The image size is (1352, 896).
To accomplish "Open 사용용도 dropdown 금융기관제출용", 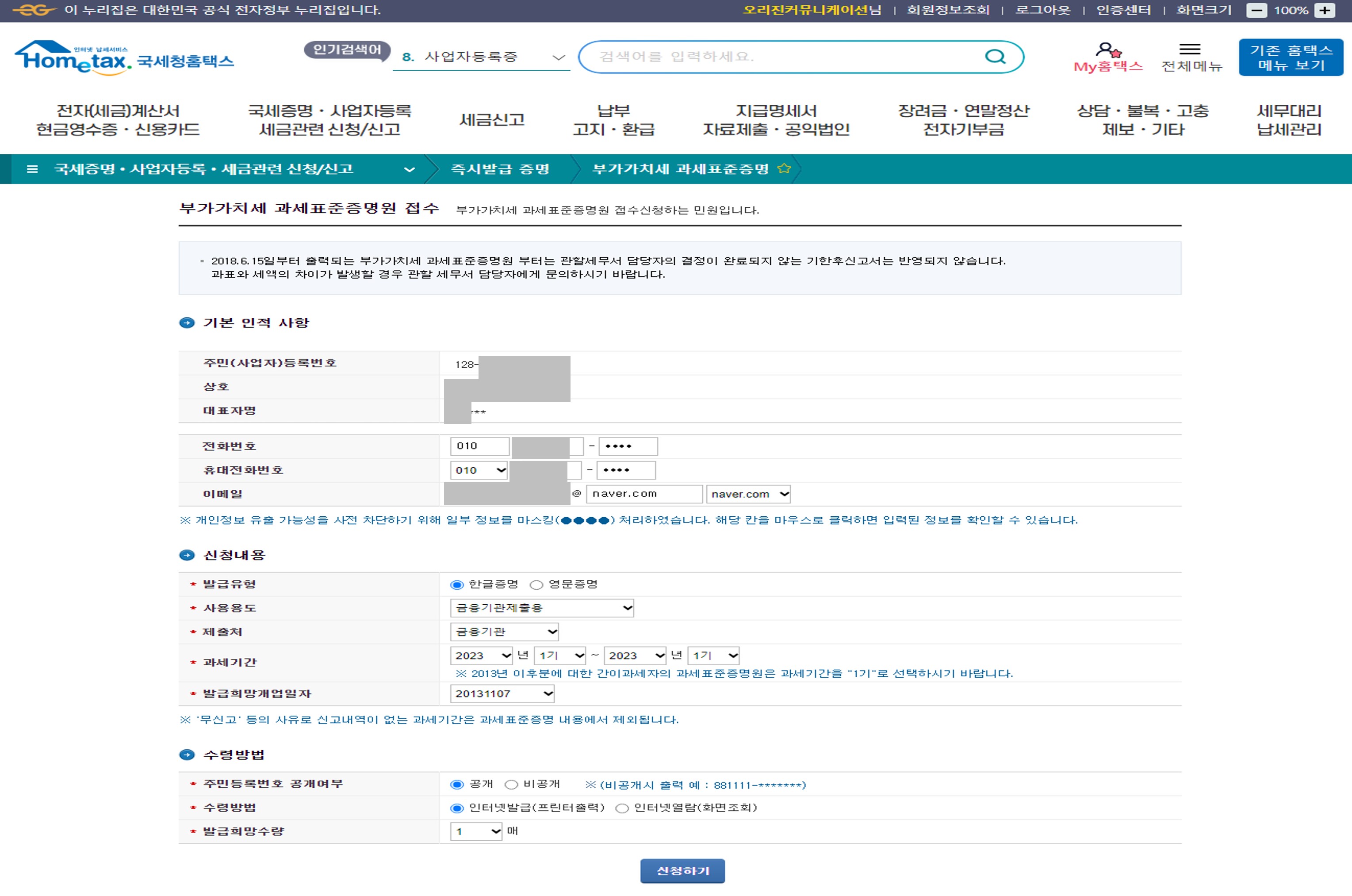I will (542, 608).
